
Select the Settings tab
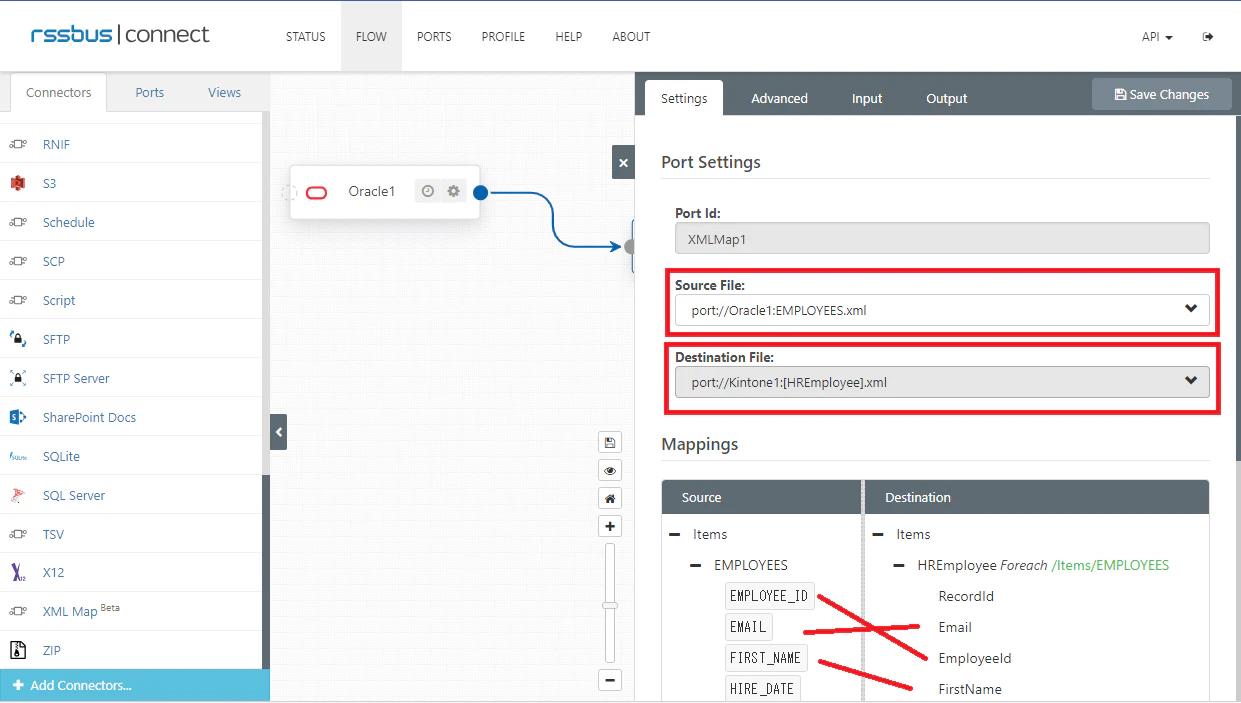click(x=684, y=98)
